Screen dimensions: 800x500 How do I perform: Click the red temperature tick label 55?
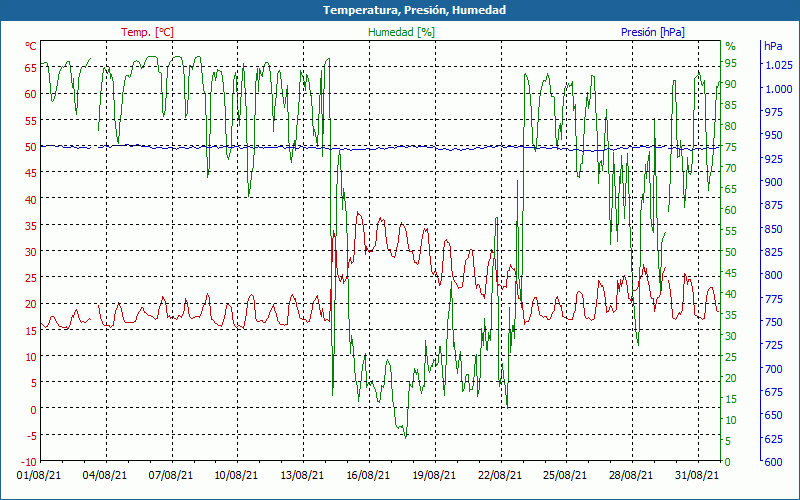click(x=31, y=120)
